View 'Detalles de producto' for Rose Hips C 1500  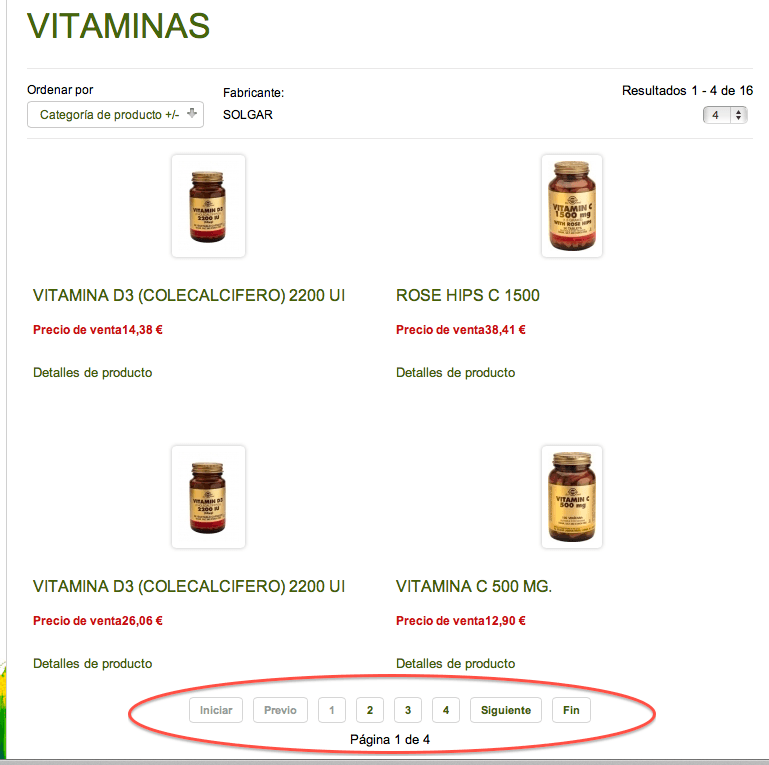click(x=456, y=373)
